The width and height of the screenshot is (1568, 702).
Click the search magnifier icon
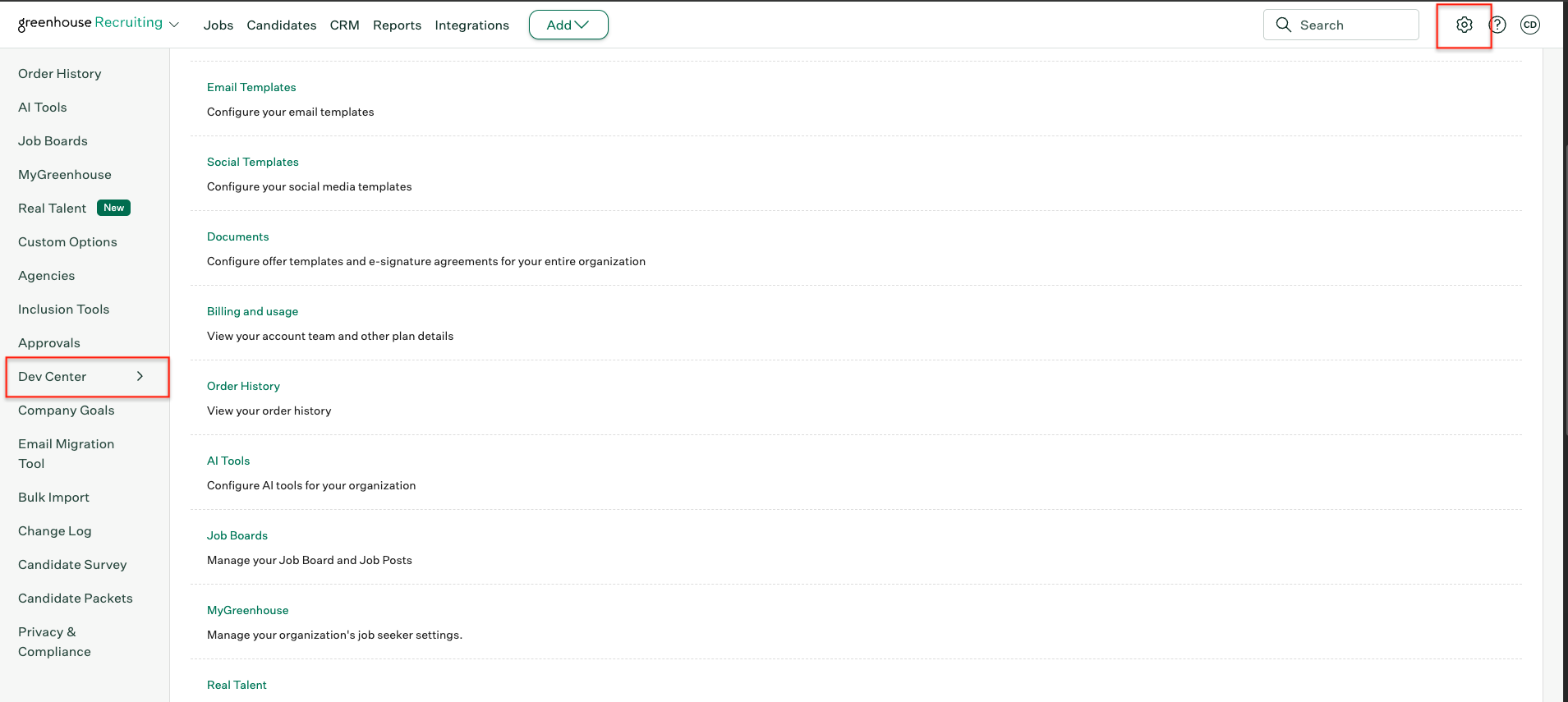pyautogui.click(x=1283, y=25)
